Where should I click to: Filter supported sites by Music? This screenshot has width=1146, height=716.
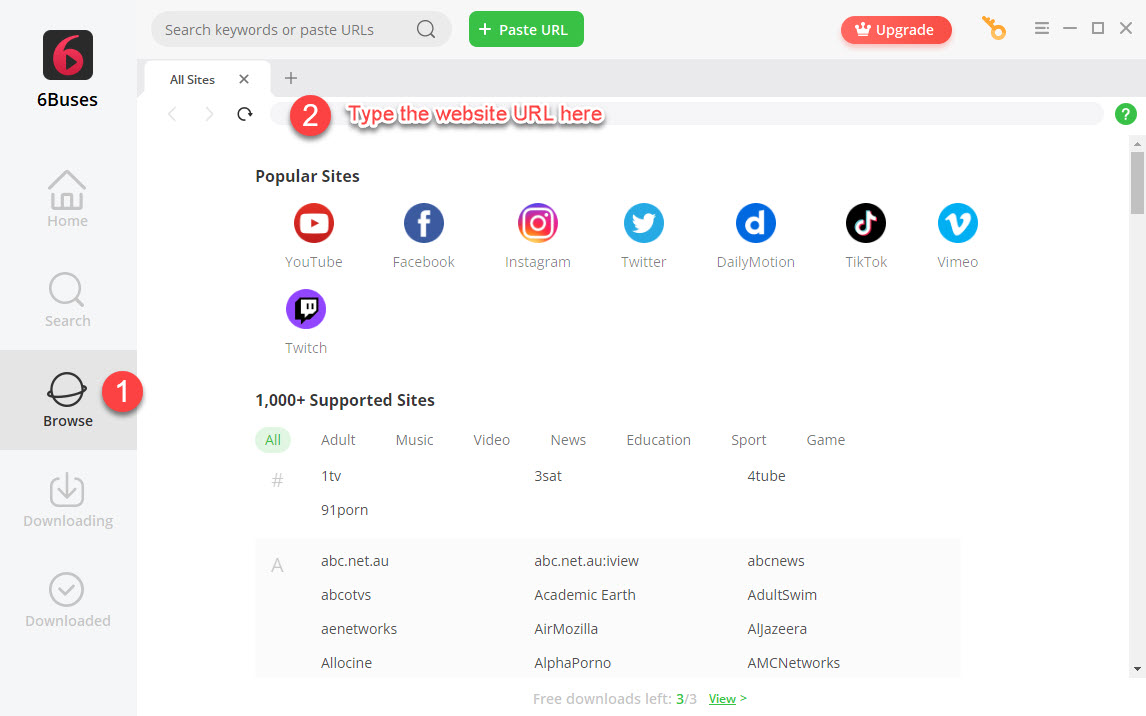coord(414,440)
